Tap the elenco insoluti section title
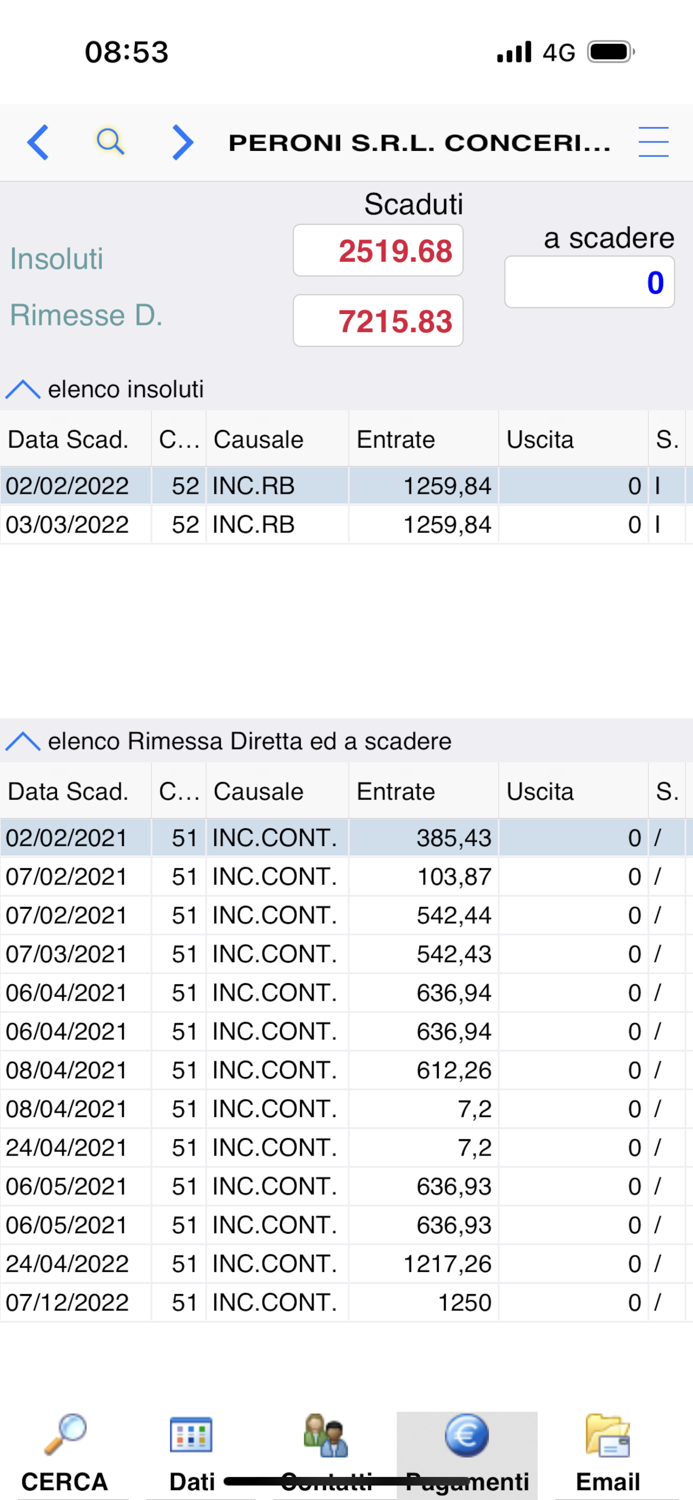693x1500 pixels. click(126, 389)
